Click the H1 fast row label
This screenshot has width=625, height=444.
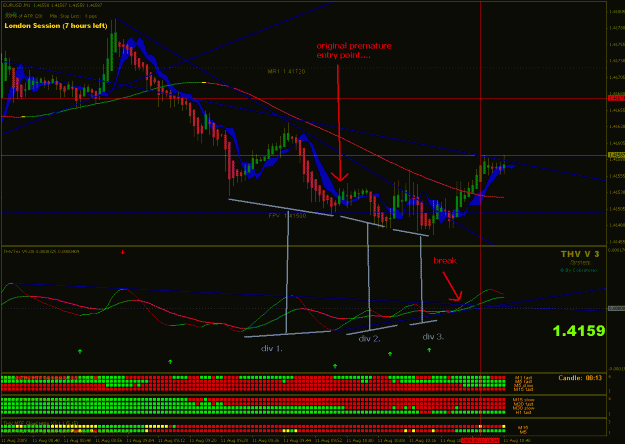523,413
